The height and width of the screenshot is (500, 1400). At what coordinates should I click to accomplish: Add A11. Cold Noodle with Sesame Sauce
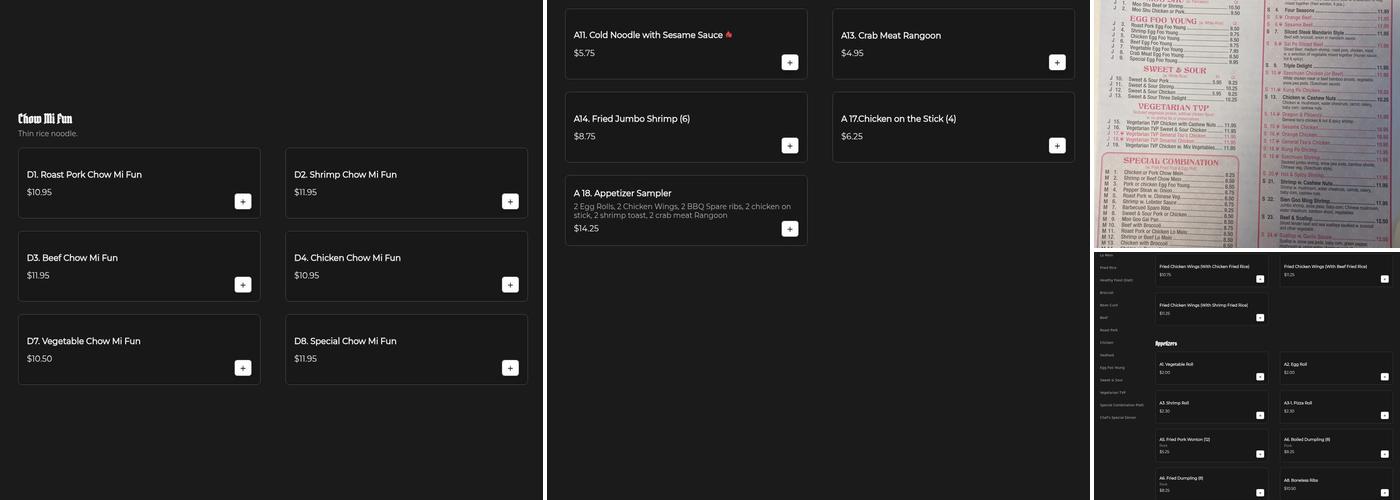[x=790, y=62]
